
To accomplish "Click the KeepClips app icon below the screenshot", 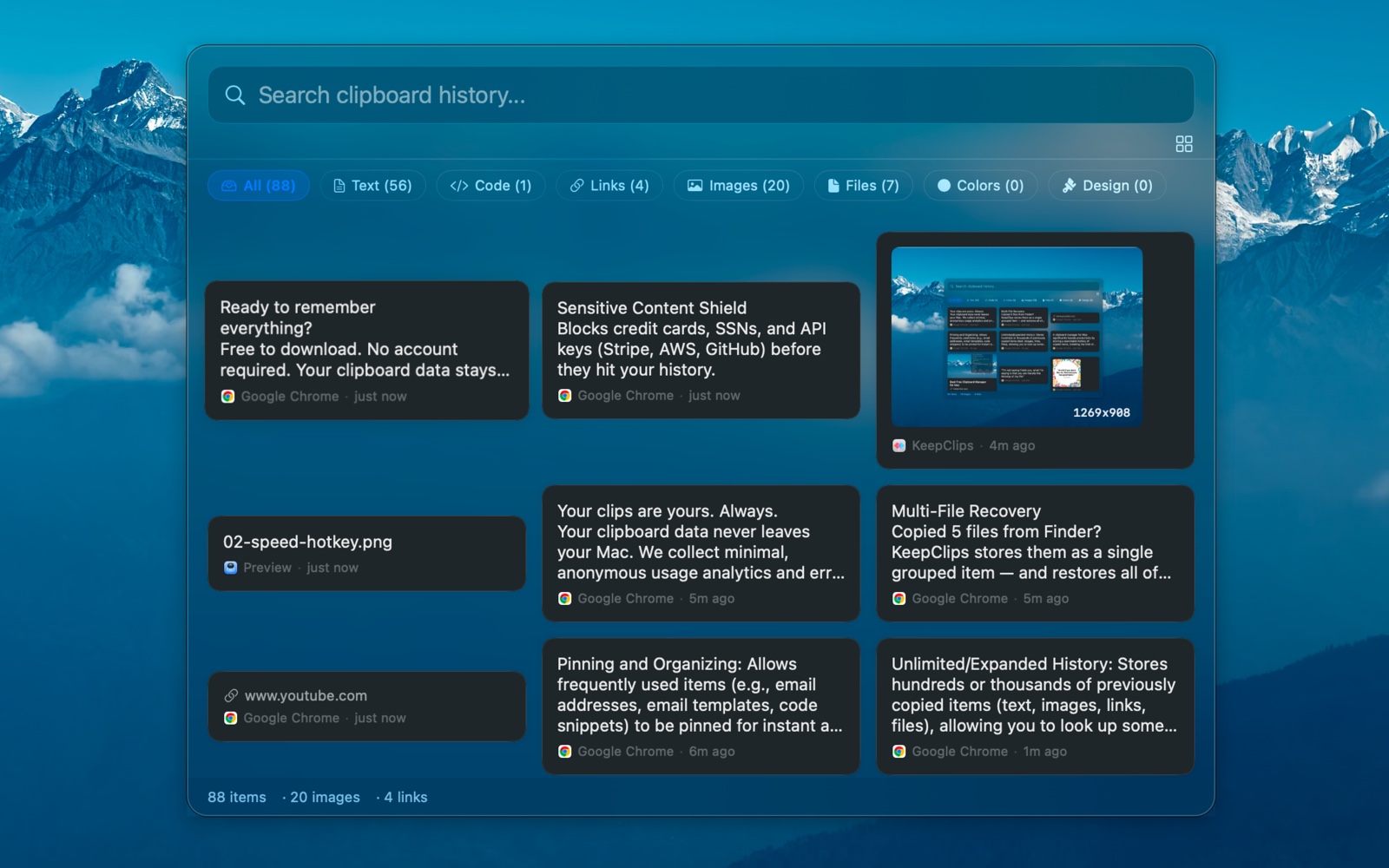I will pyautogui.click(x=899, y=445).
